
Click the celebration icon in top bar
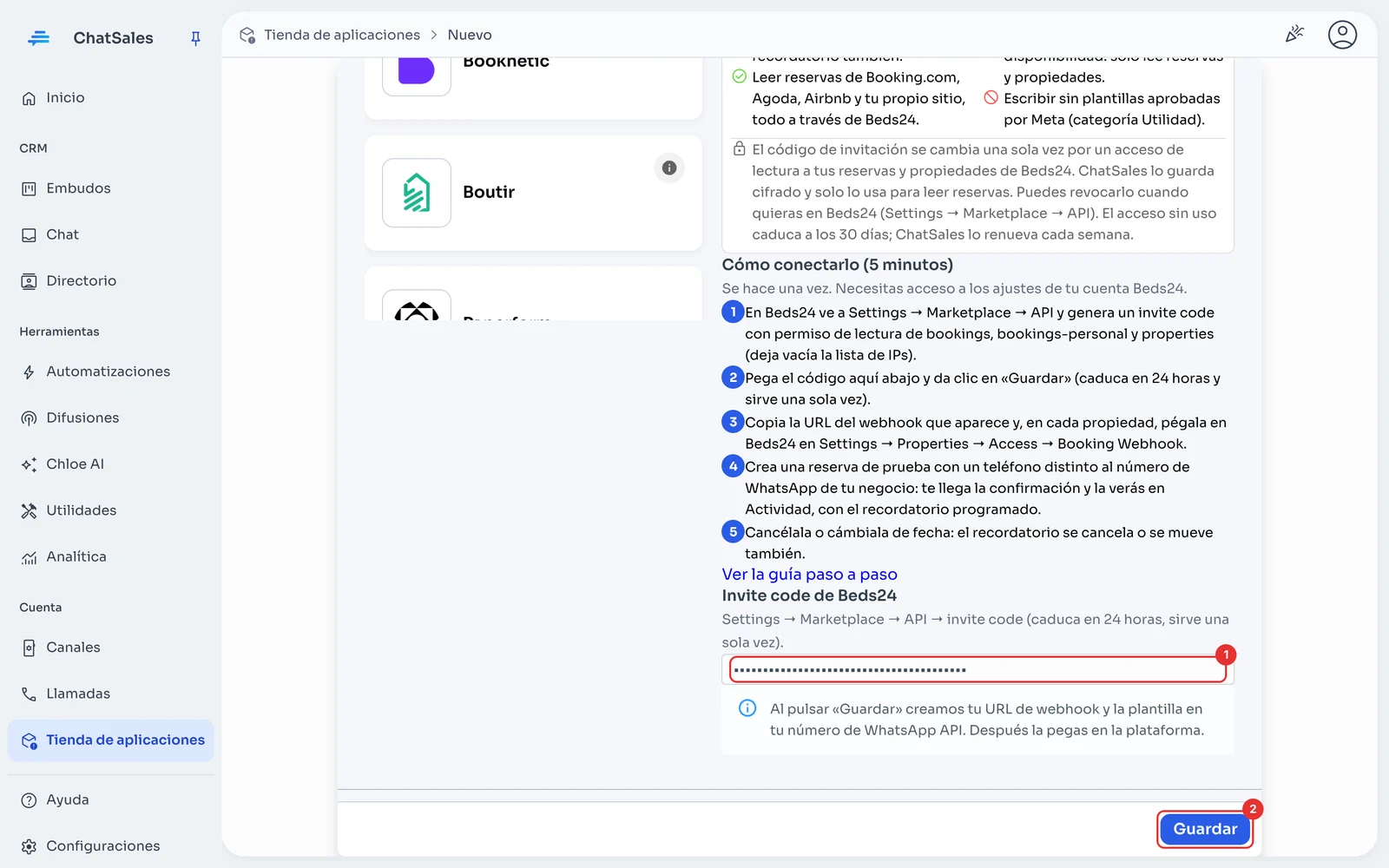click(x=1294, y=34)
